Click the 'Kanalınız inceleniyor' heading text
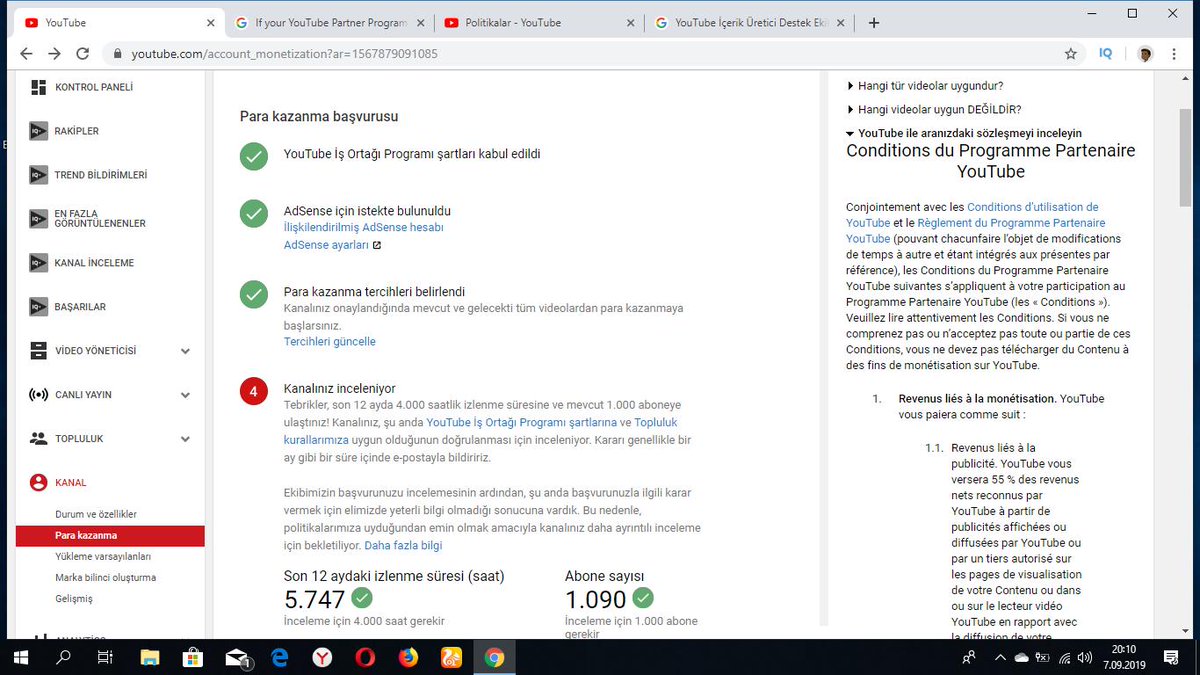Screen dimensions: 1200x675 coord(340,388)
